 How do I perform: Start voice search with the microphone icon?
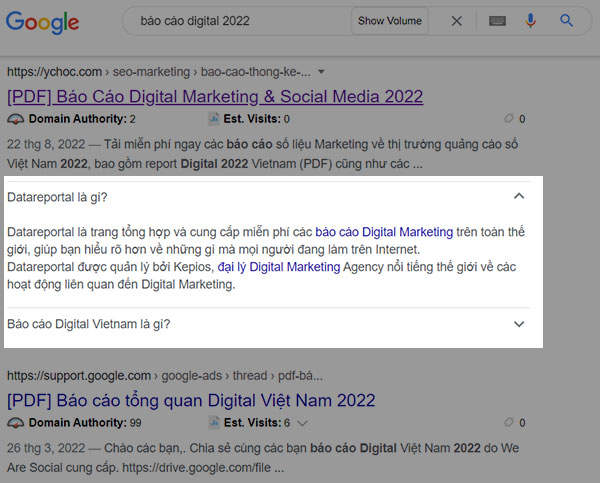pos(530,21)
